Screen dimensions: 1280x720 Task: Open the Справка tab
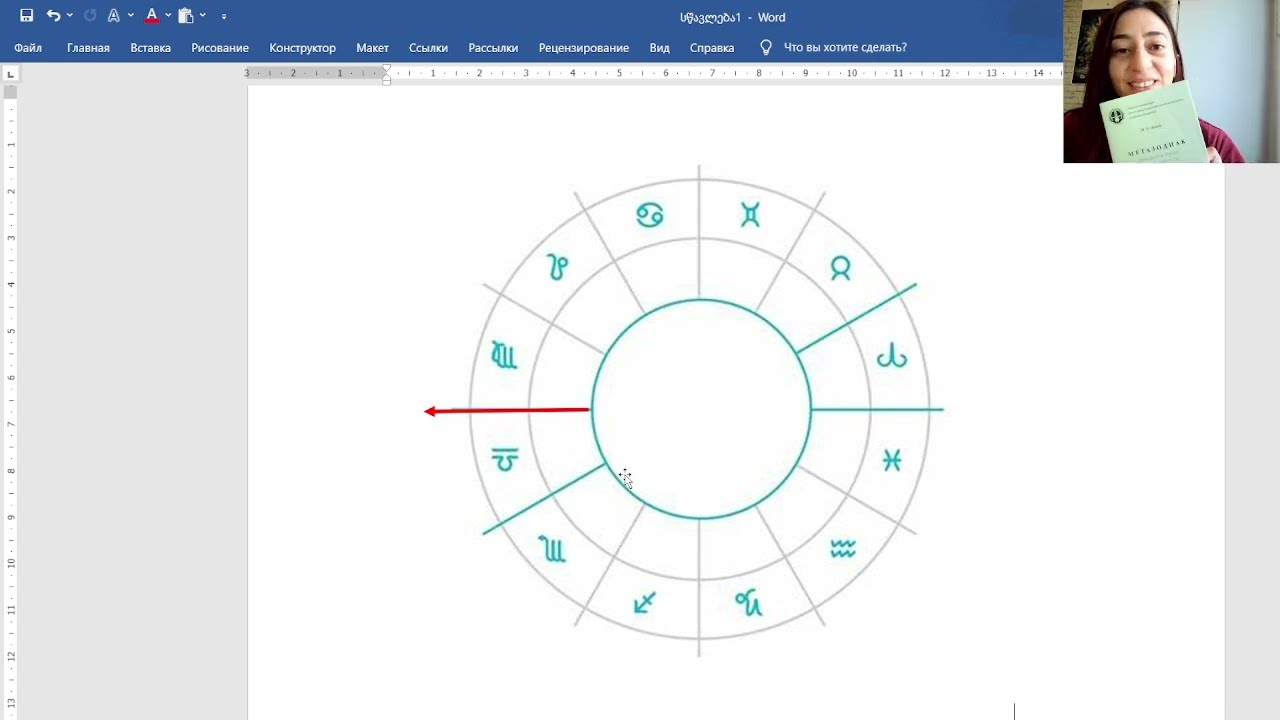click(x=712, y=48)
